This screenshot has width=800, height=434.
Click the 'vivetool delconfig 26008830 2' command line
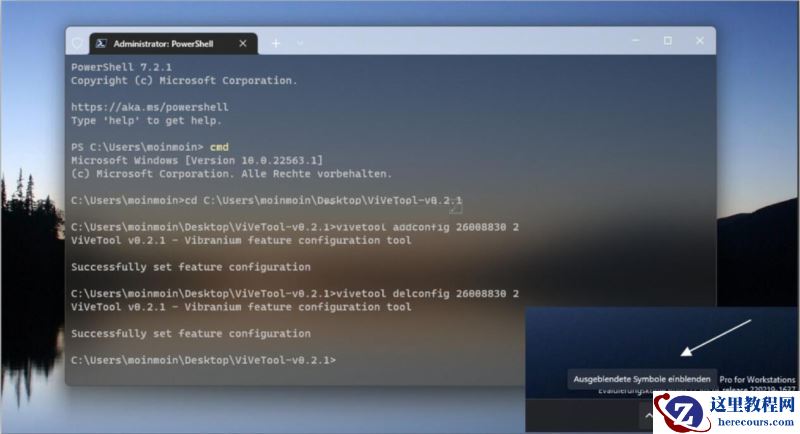click(295, 294)
